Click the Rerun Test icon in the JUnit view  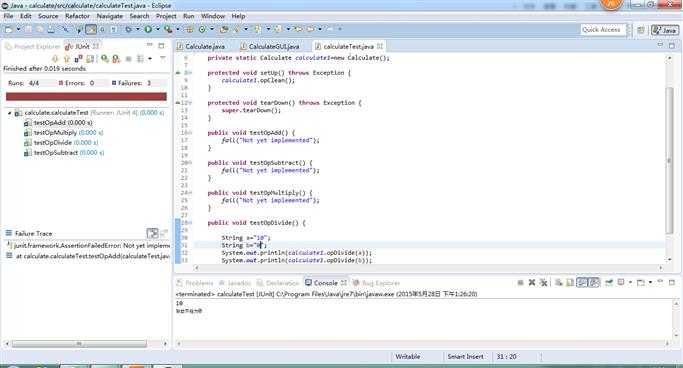pyautogui.click(x=105, y=58)
